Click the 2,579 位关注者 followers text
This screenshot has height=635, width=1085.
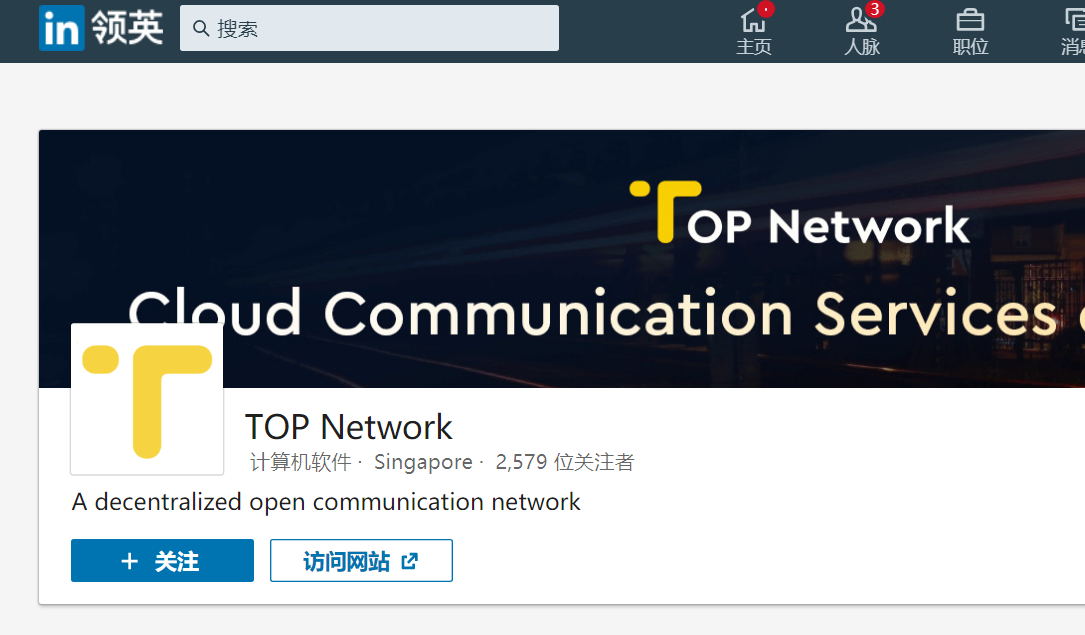pyautogui.click(x=565, y=462)
